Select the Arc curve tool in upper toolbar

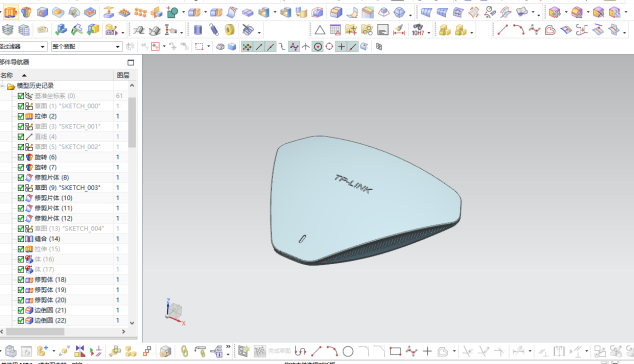518,30
